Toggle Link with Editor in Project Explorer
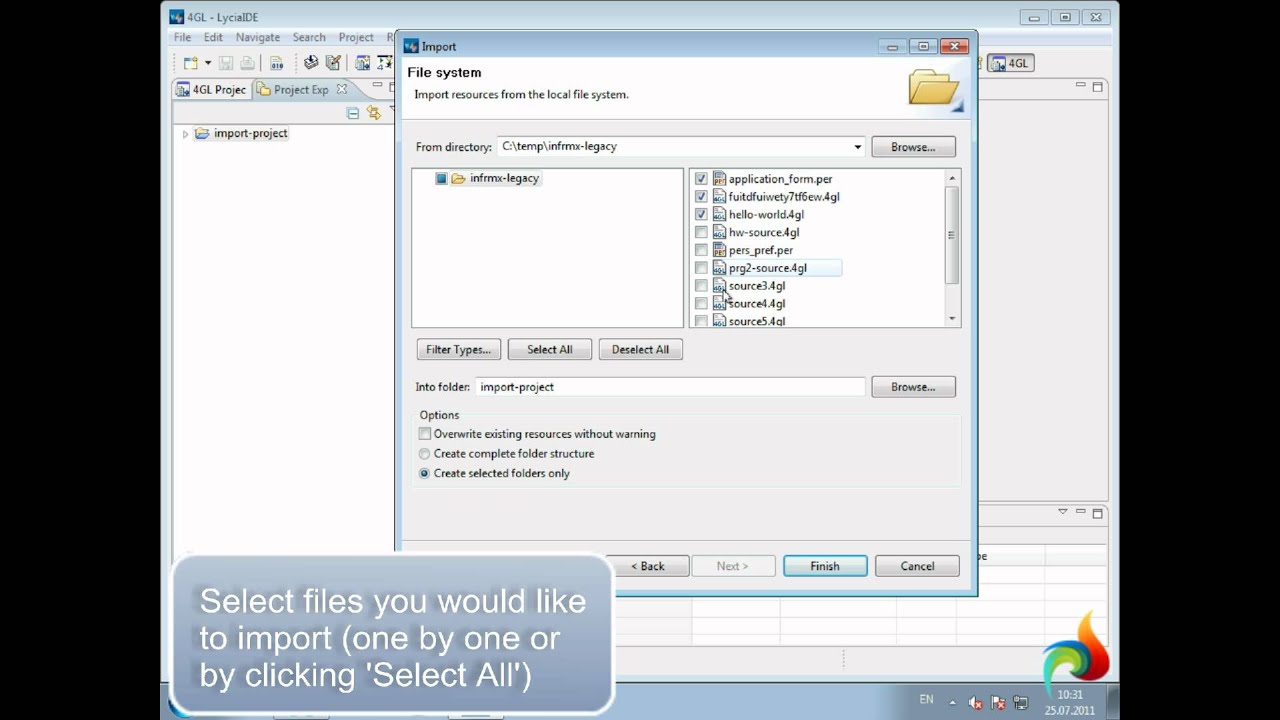Viewport: 1280px width, 720px height. coord(373,113)
